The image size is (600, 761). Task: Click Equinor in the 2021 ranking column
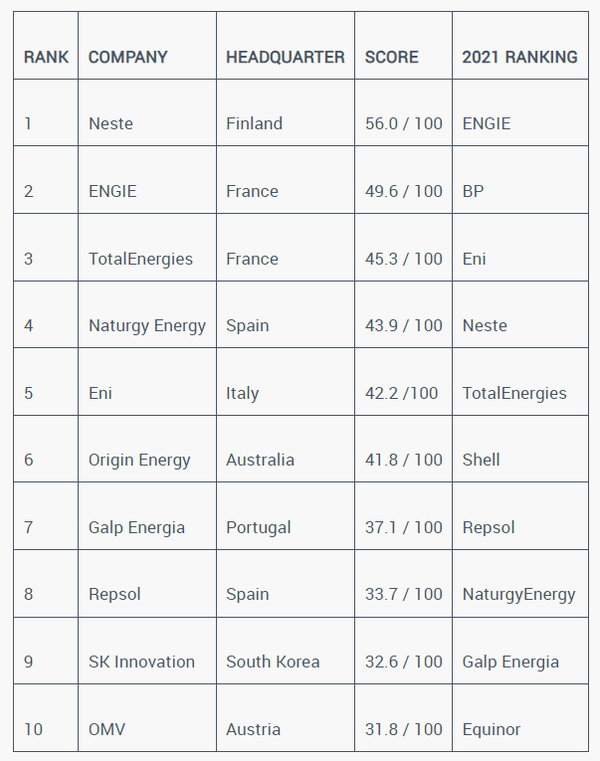tap(491, 729)
